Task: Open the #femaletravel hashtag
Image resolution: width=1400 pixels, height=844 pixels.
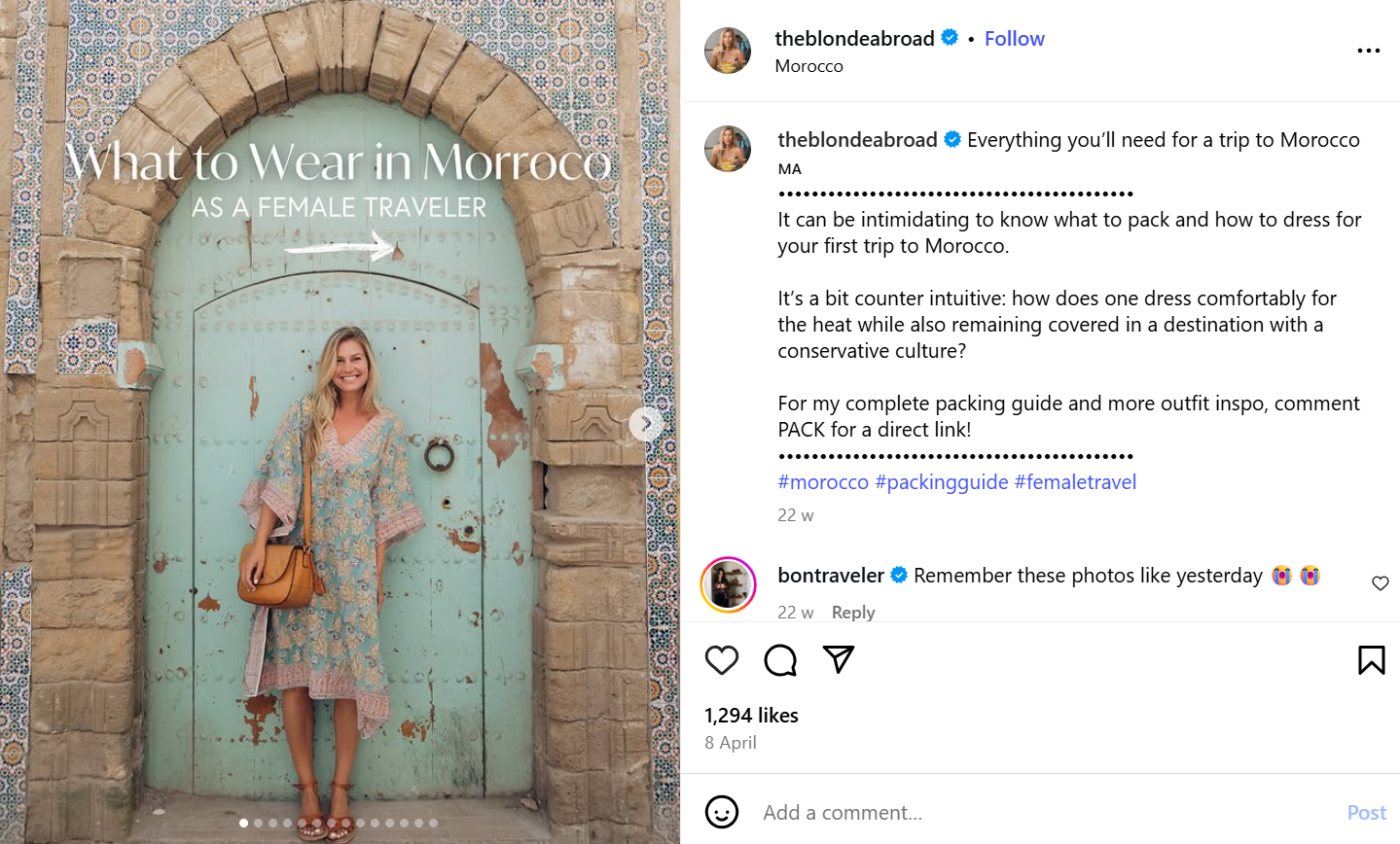Action: click(1075, 482)
